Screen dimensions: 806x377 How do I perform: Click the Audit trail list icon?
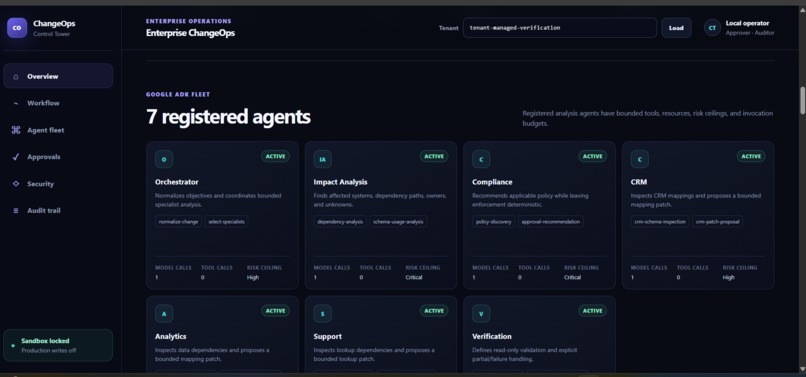point(16,210)
